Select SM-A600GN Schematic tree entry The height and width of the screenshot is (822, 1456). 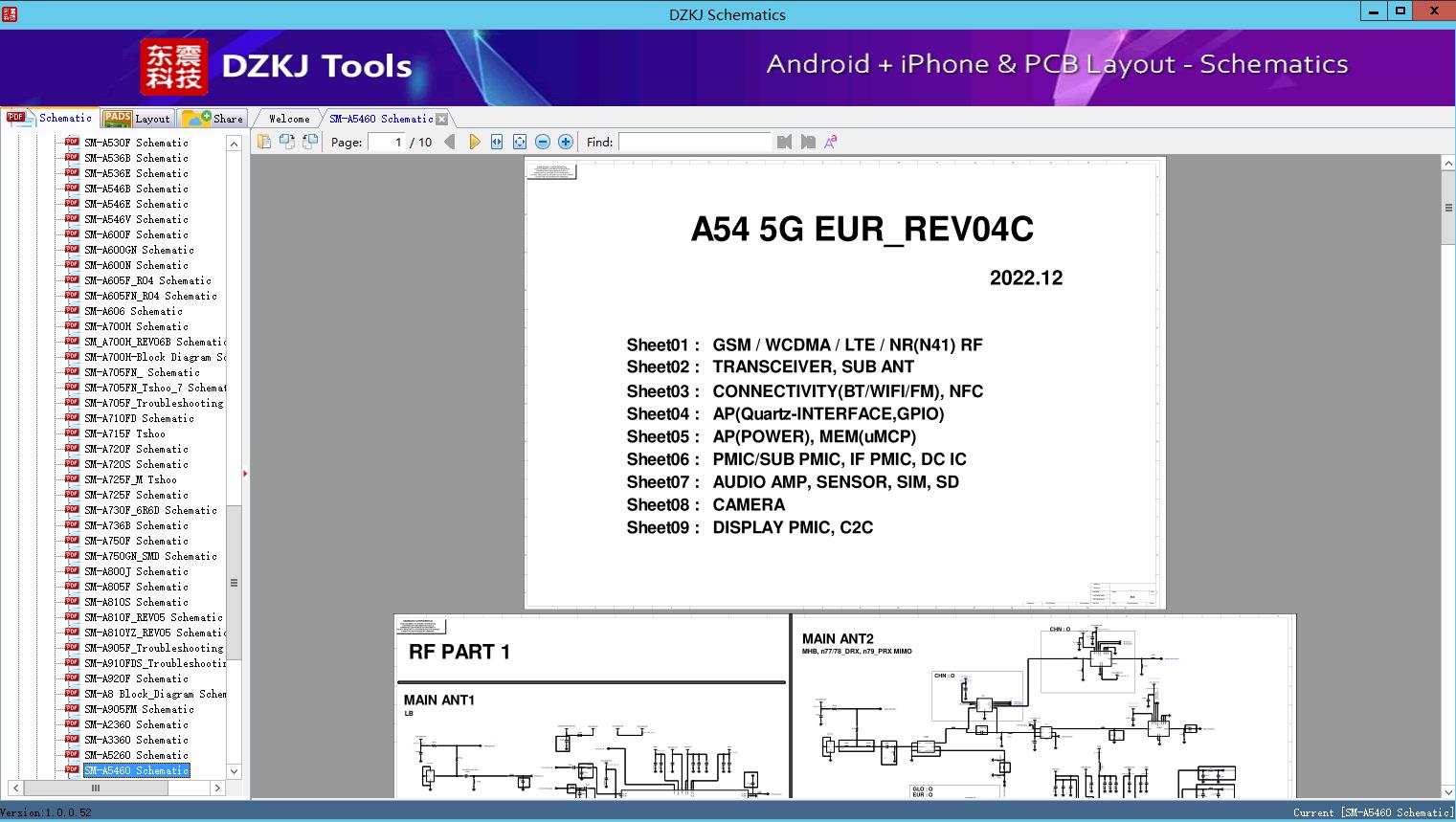(x=139, y=250)
